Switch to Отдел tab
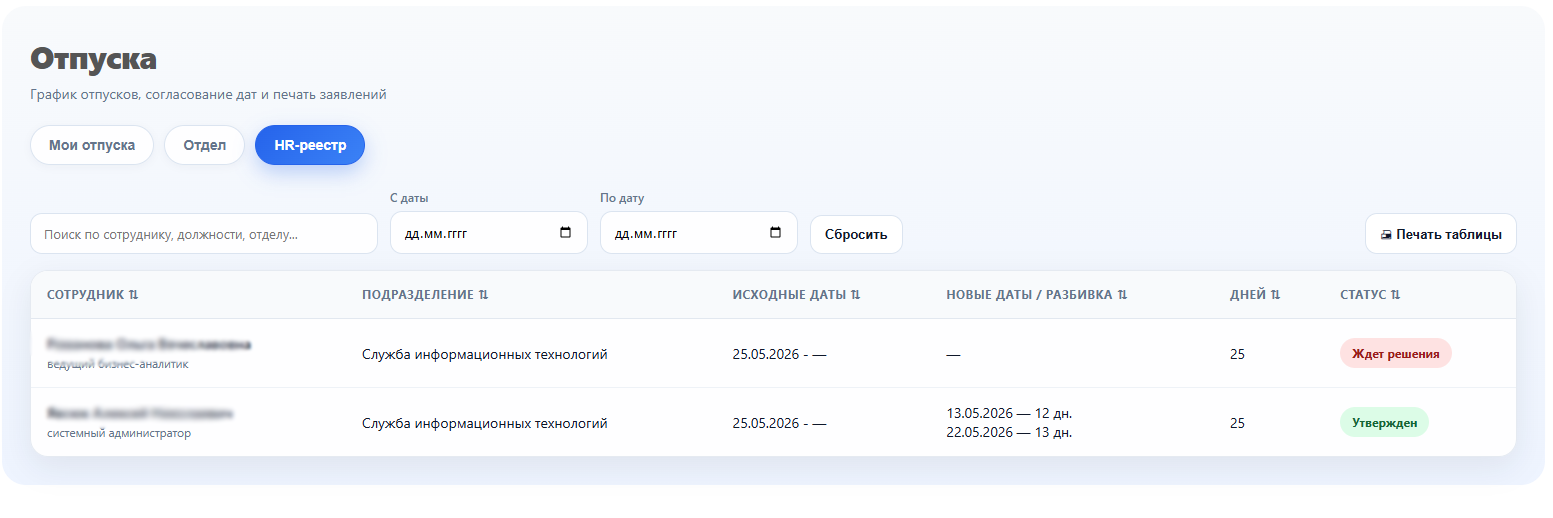1553x518 pixels. pos(204,145)
